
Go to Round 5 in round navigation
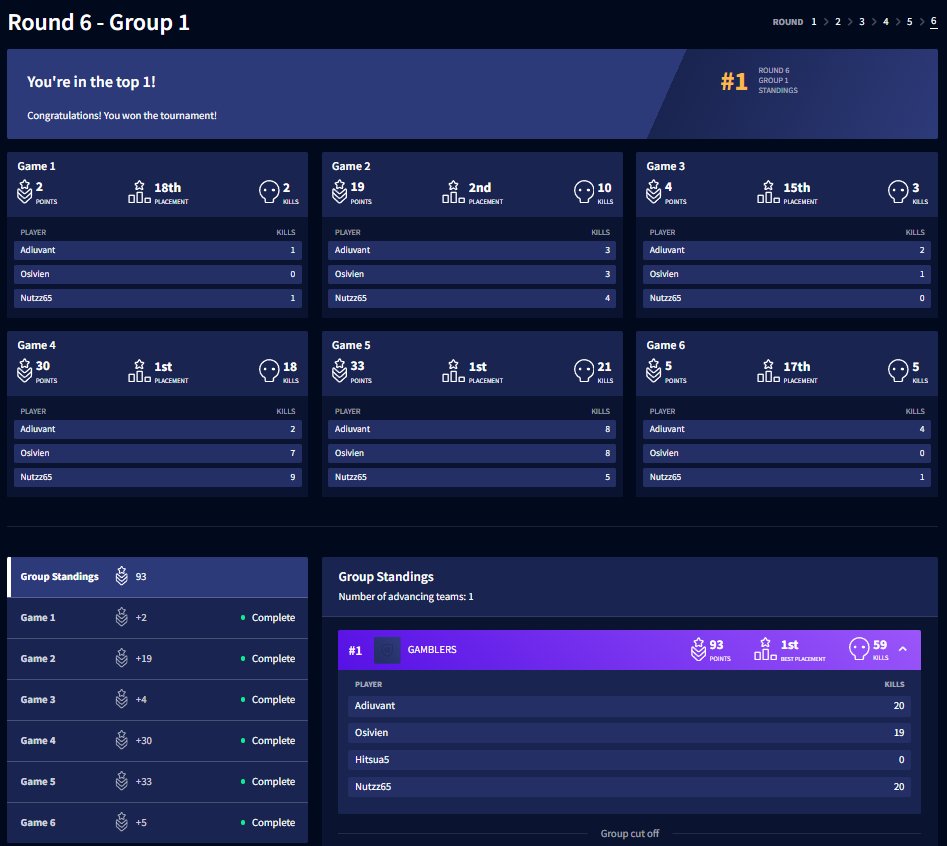910,22
